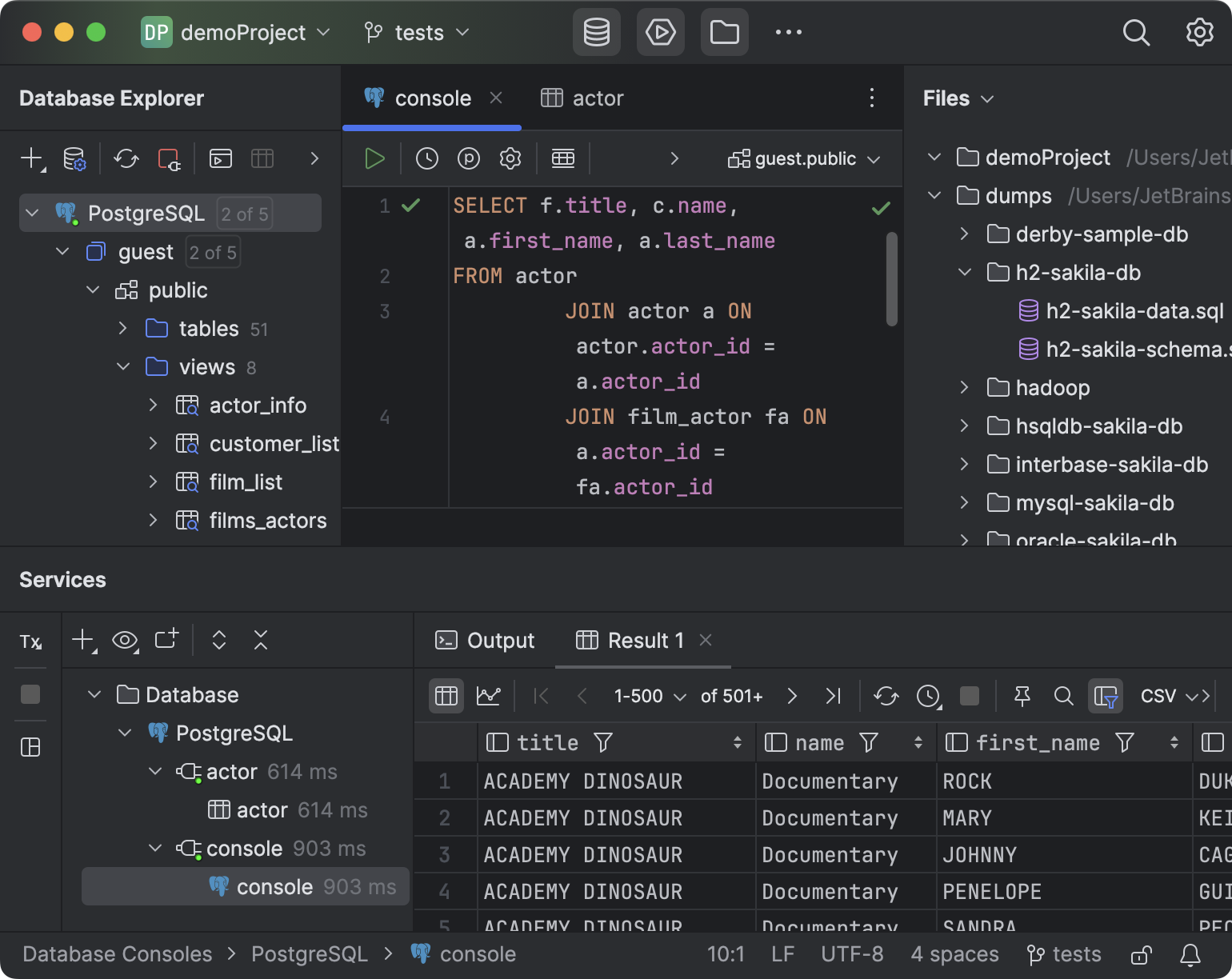Open the filter on the title column
The height and width of the screenshot is (979, 1232).
[x=602, y=742]
